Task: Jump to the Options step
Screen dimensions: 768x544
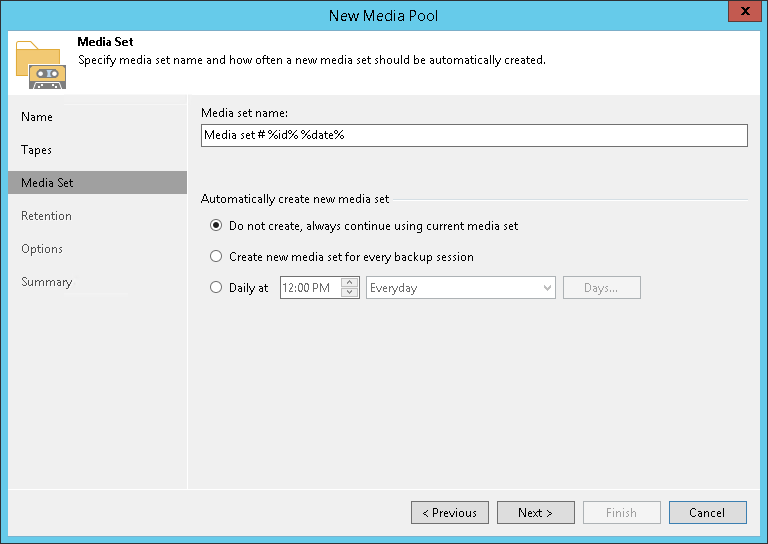Action: (42, 249)
